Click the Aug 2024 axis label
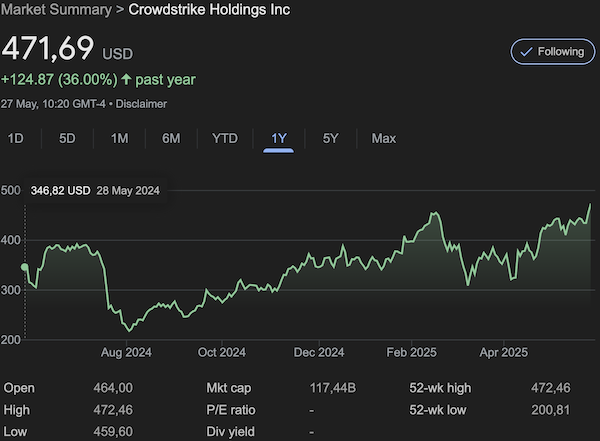Viewport: 600px width, 441px height. (x=126, y=352)
